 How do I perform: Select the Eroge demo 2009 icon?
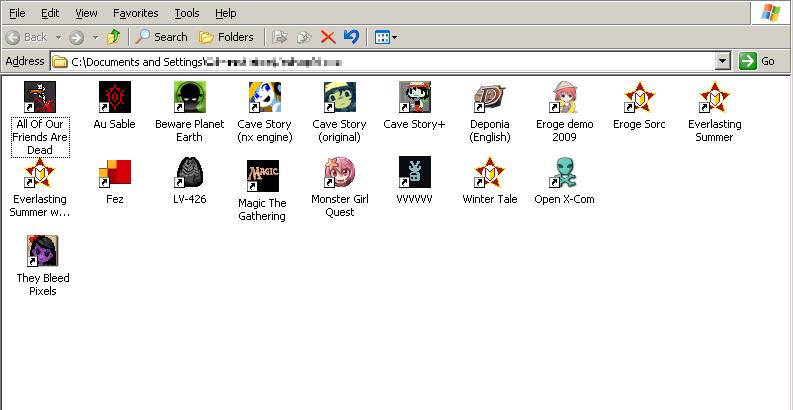[x=564, y=97]
